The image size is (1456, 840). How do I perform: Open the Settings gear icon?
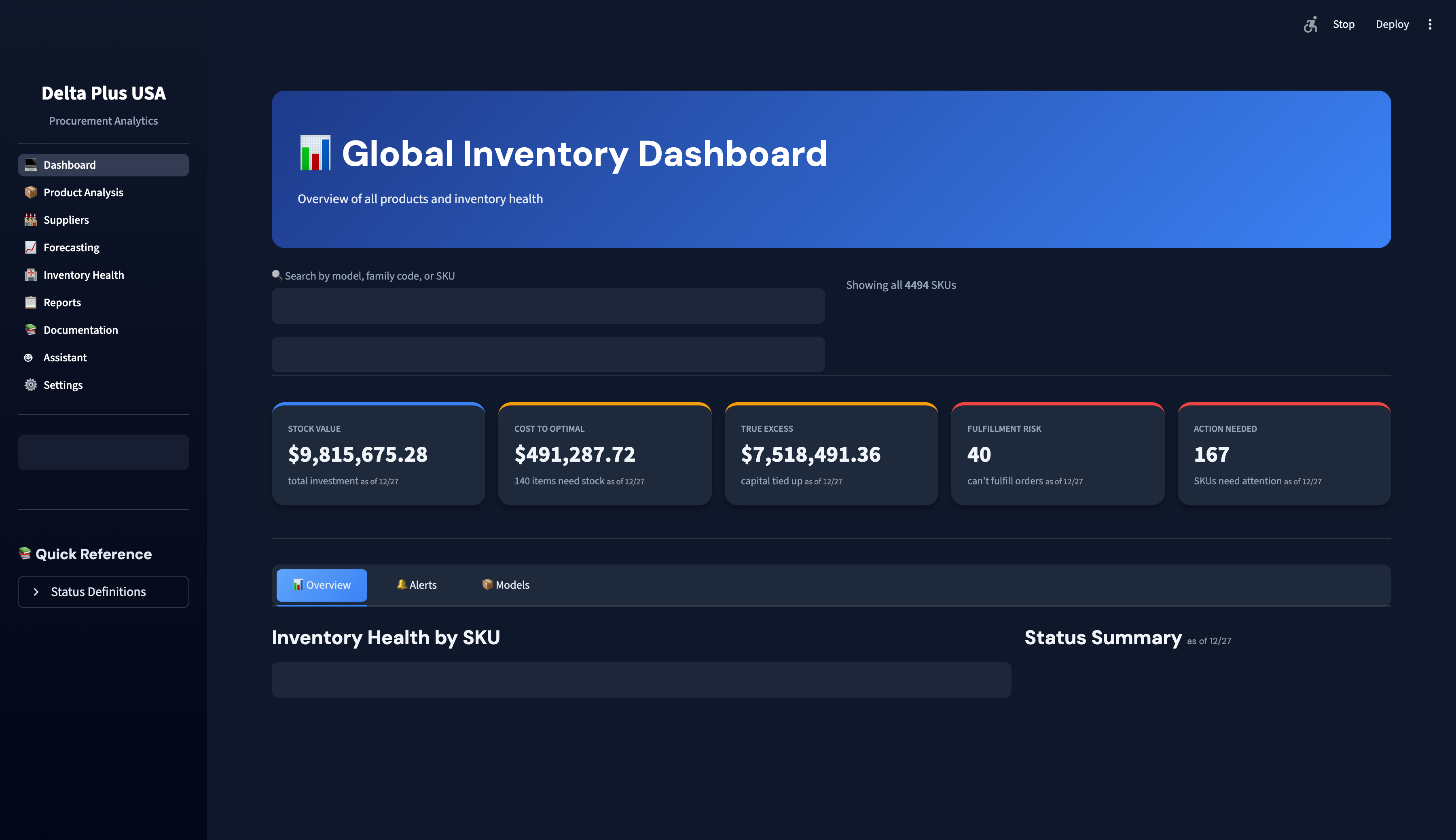(x=30, y=385)
